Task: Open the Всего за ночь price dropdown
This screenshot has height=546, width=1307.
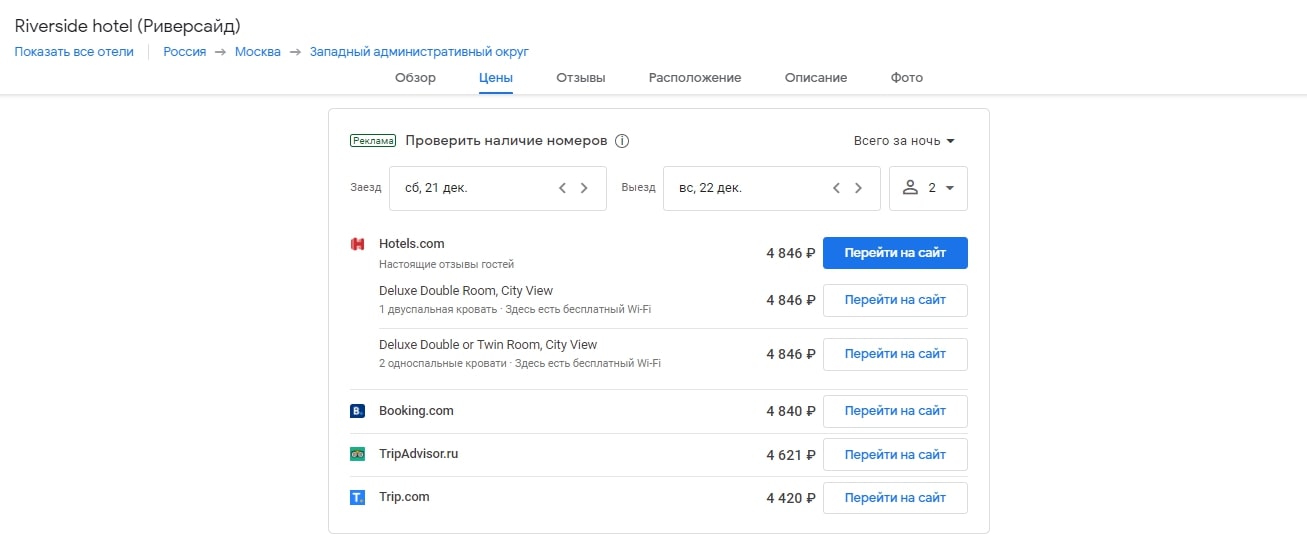Action: tap(904, 141)
